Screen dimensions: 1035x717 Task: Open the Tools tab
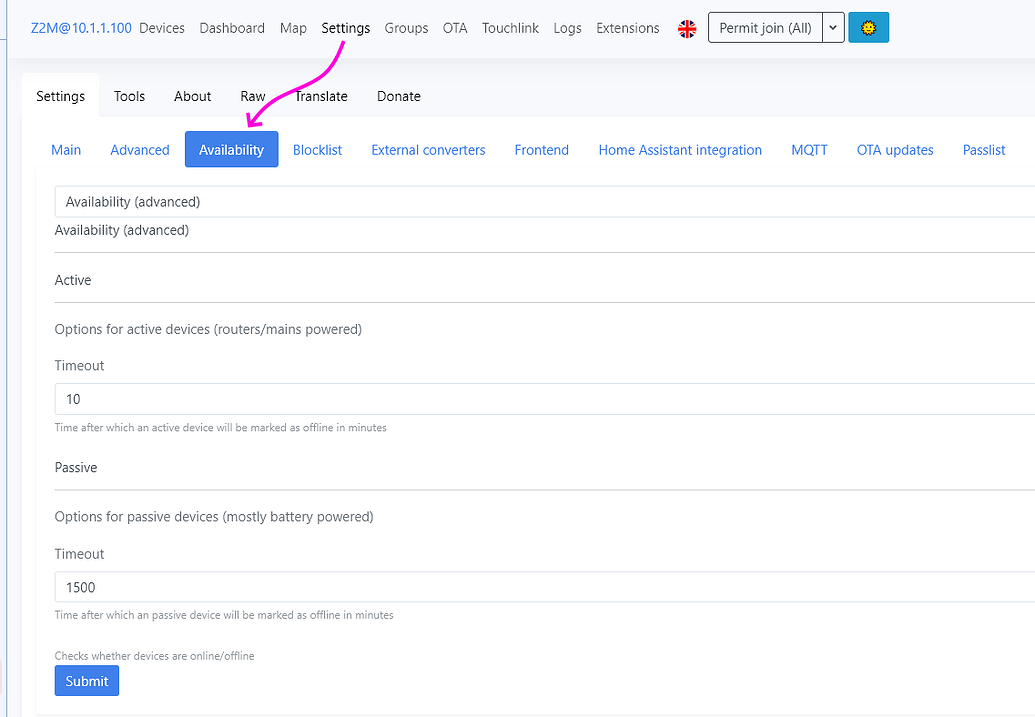click(x=129, y=96)
